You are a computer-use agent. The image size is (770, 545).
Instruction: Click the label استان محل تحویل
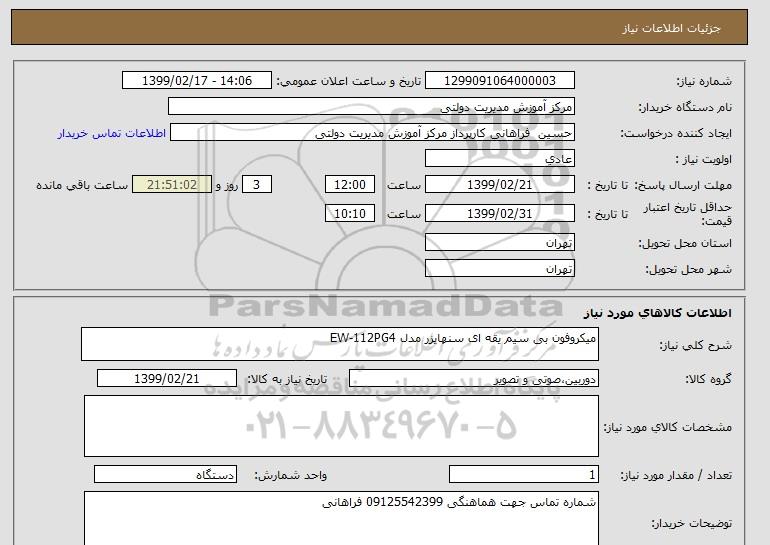(685, 243)
